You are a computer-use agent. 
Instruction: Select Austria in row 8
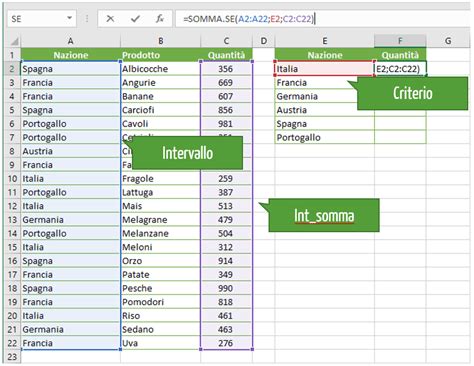tap(70, 151)
